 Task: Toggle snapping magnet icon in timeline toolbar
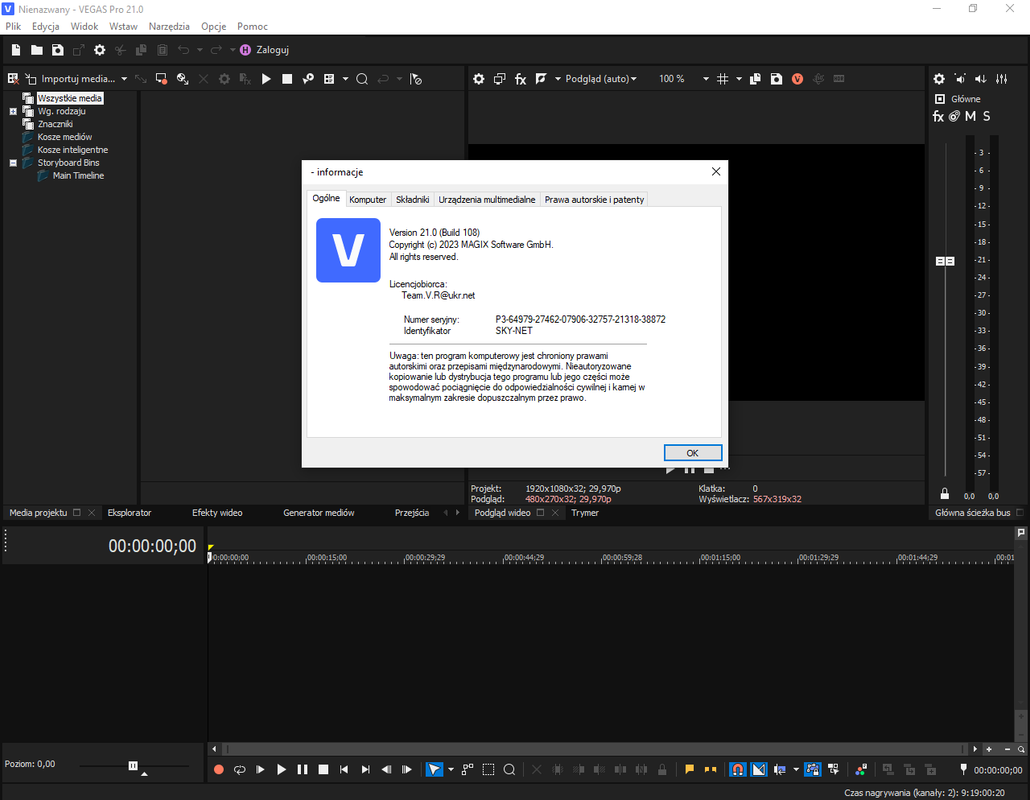coord(738,769)
